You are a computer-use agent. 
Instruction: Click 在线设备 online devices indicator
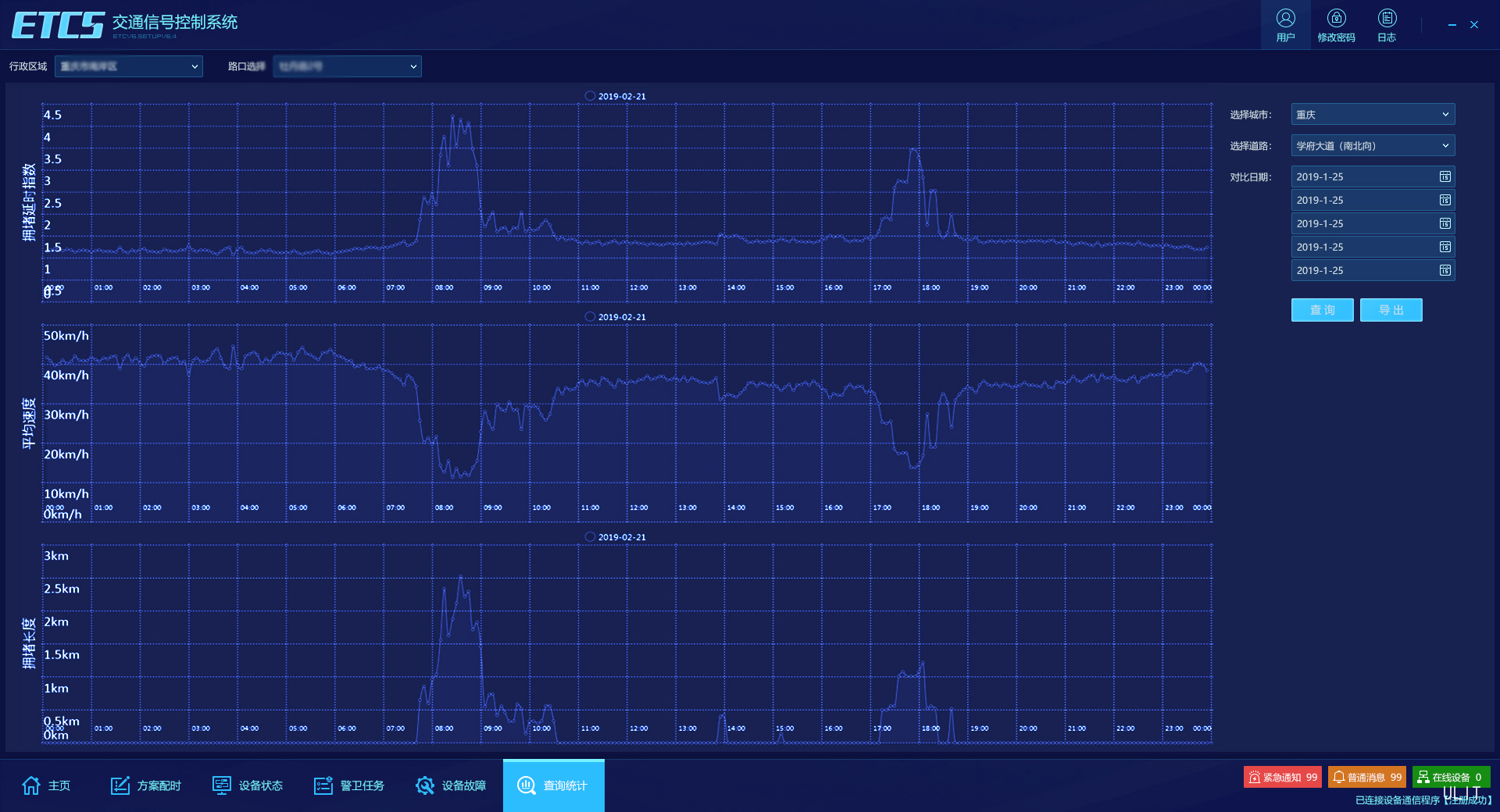[1451, 777]
